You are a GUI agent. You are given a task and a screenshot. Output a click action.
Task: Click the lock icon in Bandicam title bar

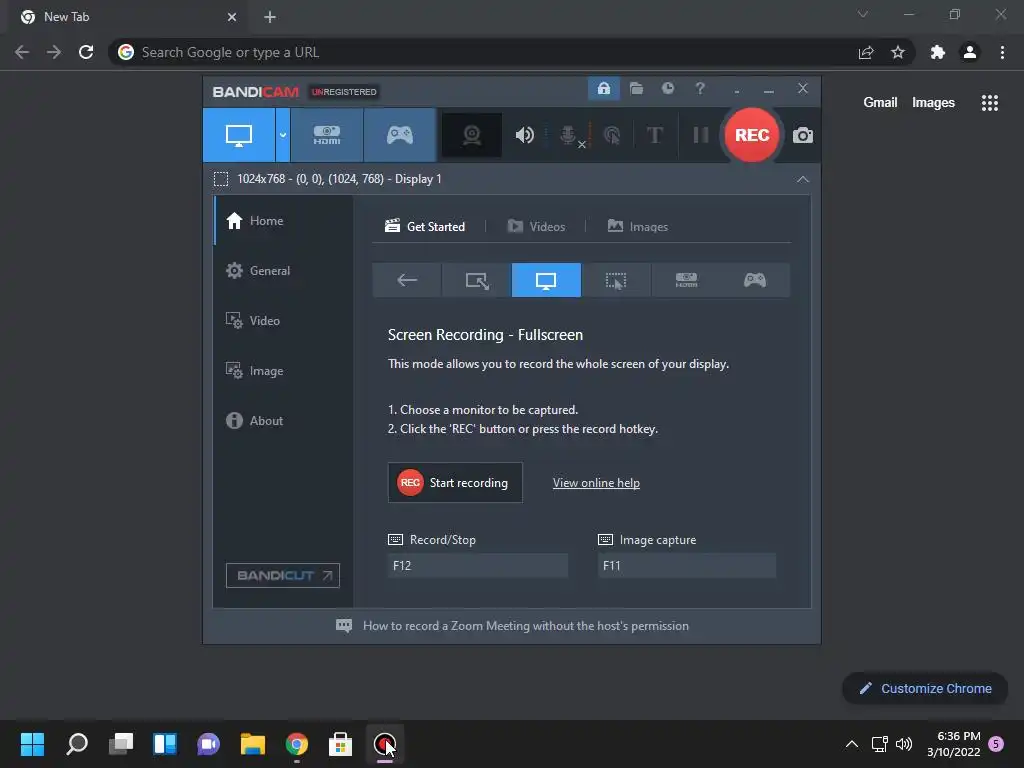[x=603, y=88]
